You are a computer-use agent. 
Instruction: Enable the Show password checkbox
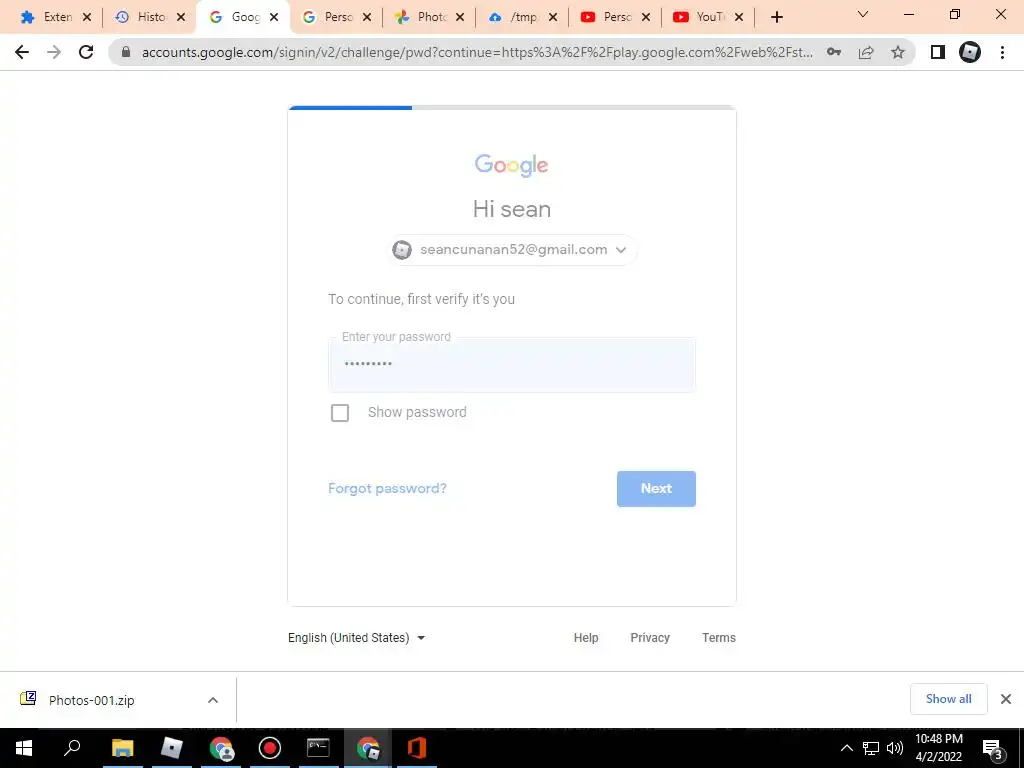[340, 413]
